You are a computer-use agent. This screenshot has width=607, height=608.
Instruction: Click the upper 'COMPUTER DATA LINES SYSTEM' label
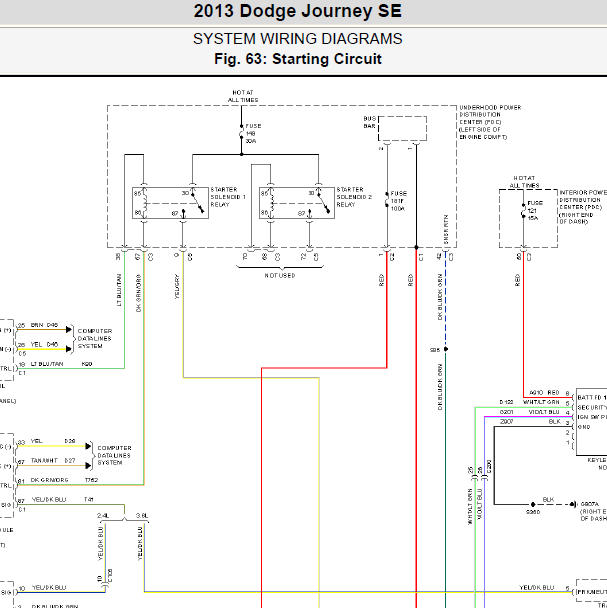tap(95, 339)
